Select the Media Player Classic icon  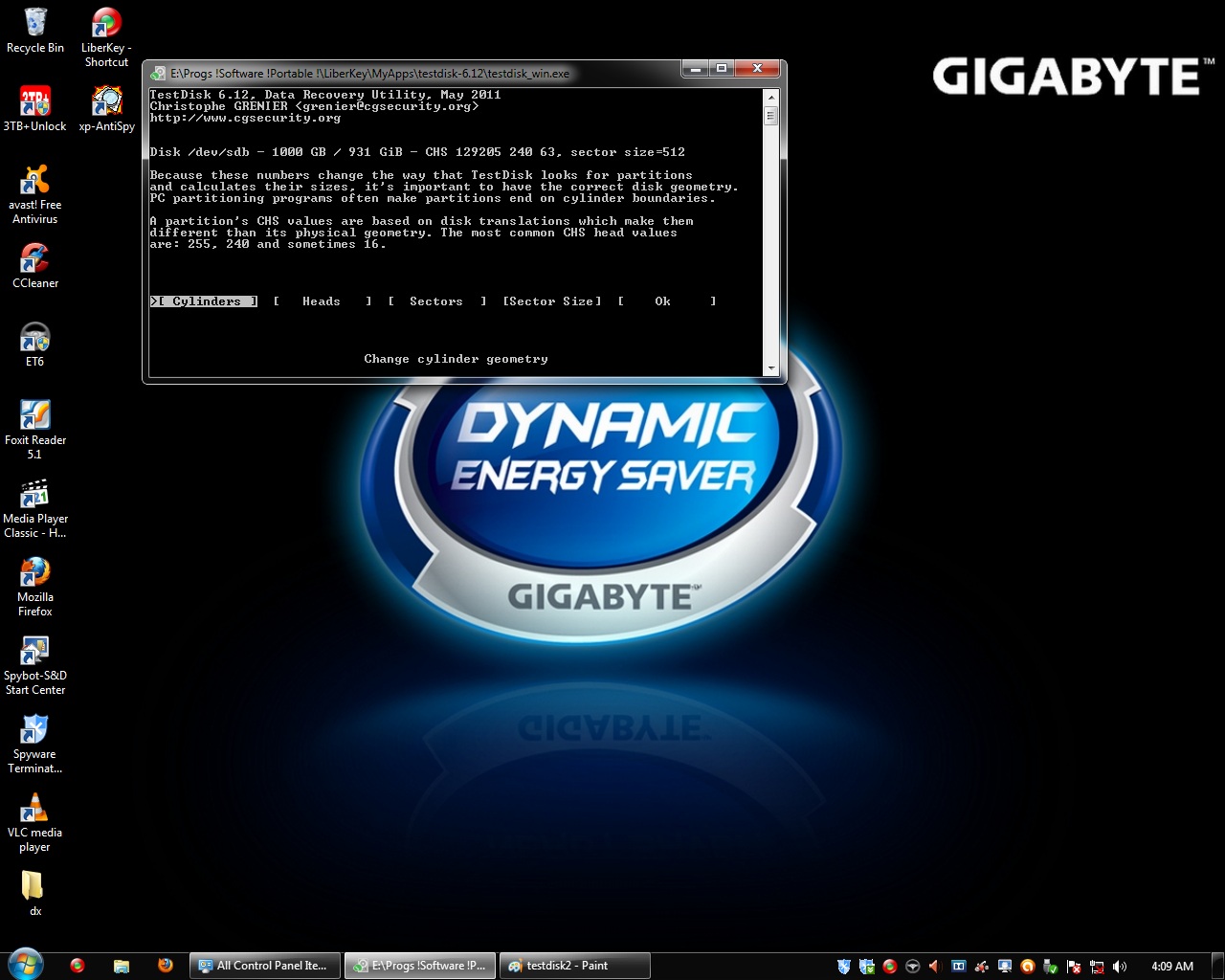[x=35, y=508]
